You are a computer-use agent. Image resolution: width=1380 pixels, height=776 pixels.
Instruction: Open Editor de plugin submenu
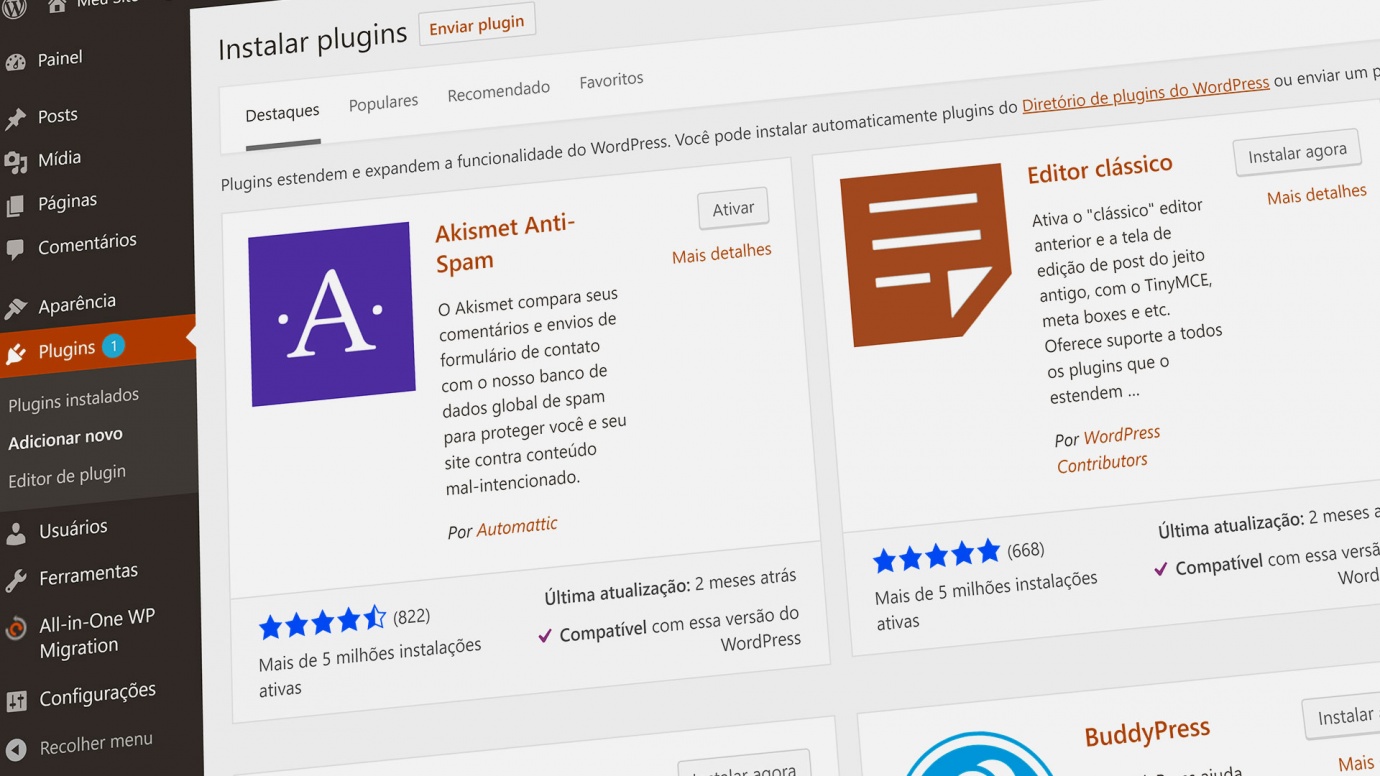point(67,476)
